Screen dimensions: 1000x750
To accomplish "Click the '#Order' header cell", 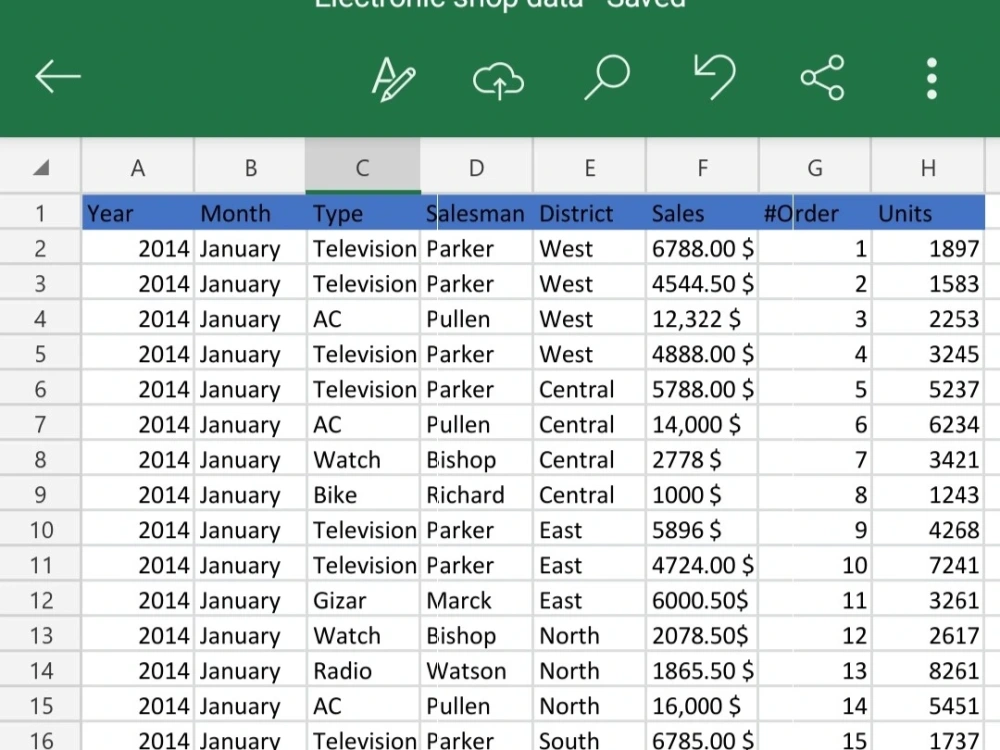I will (x=815, y=213).
